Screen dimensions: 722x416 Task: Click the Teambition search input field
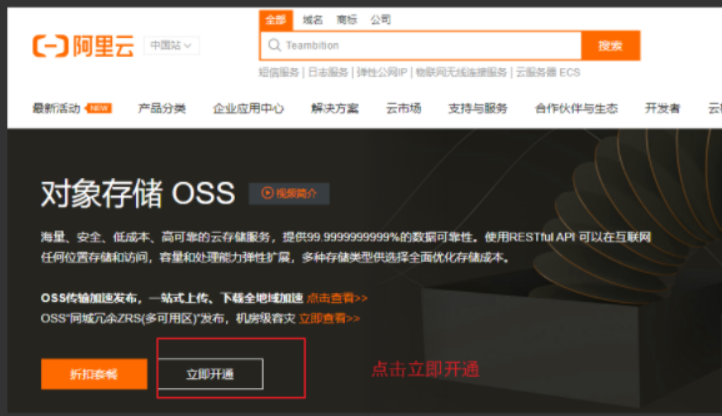click(421, 45)
